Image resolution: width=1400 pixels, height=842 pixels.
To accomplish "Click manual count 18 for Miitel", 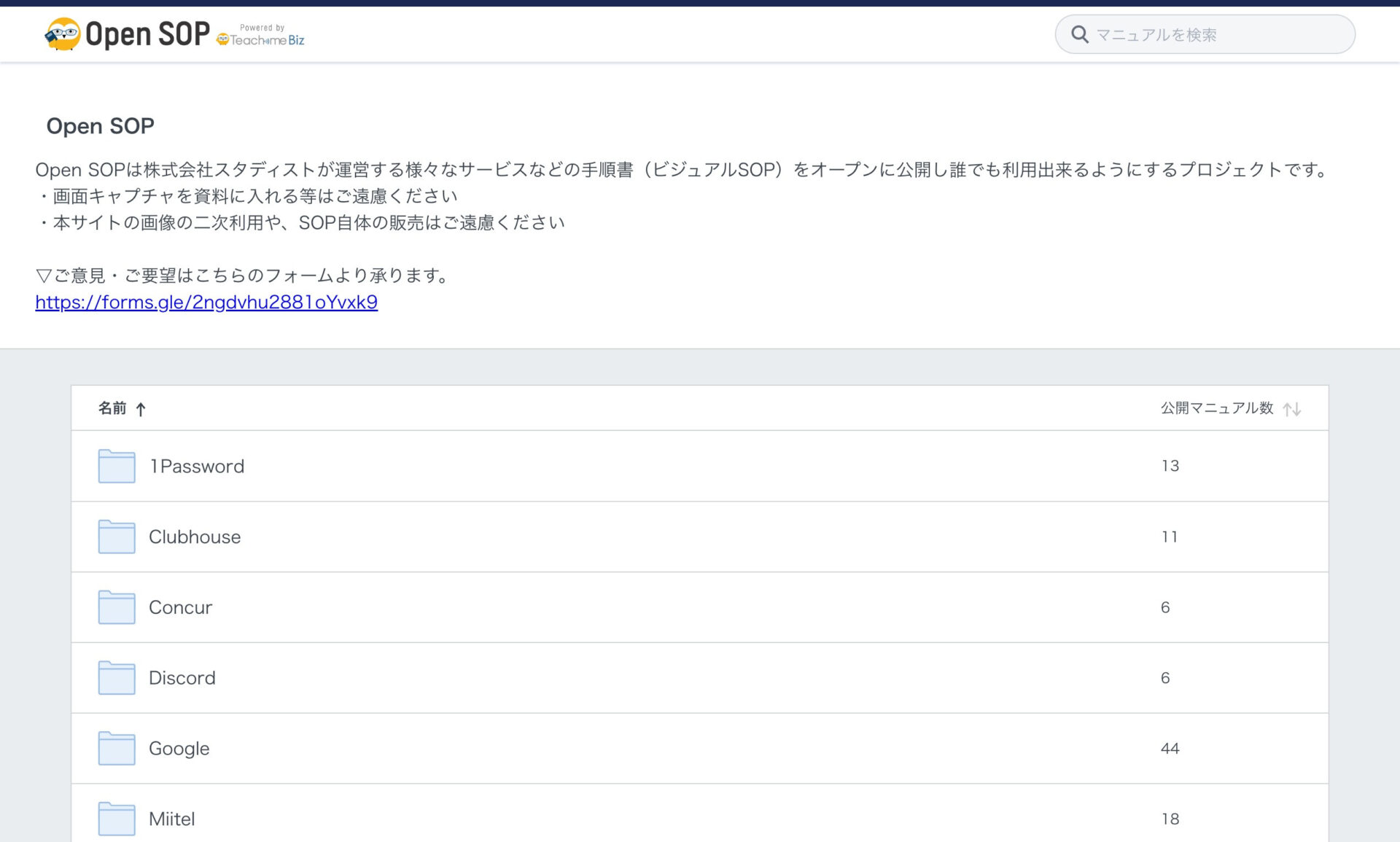I will [1170, 819].
